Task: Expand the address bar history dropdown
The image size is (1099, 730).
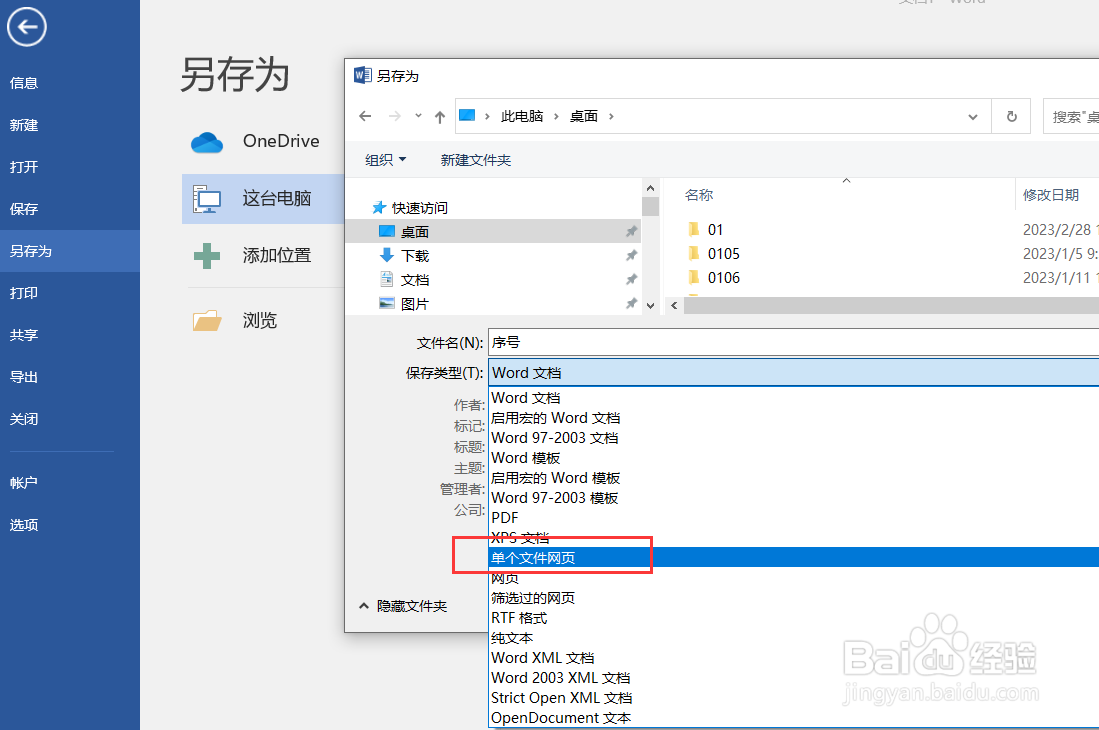Action: 973,117
